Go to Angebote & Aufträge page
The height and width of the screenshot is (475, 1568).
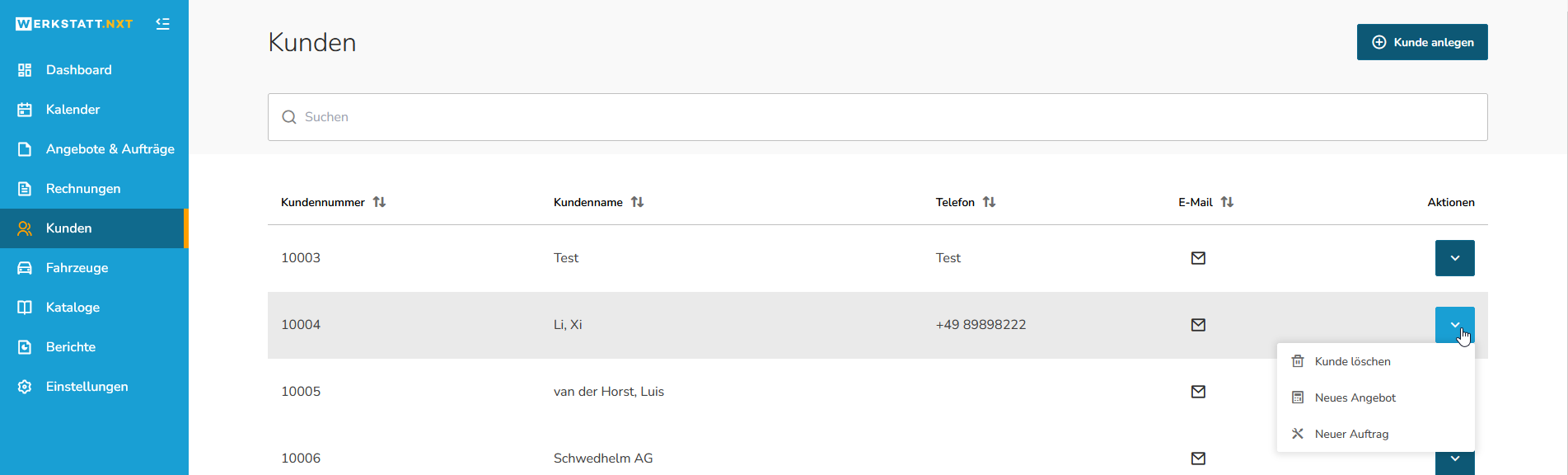click(110, 149)
